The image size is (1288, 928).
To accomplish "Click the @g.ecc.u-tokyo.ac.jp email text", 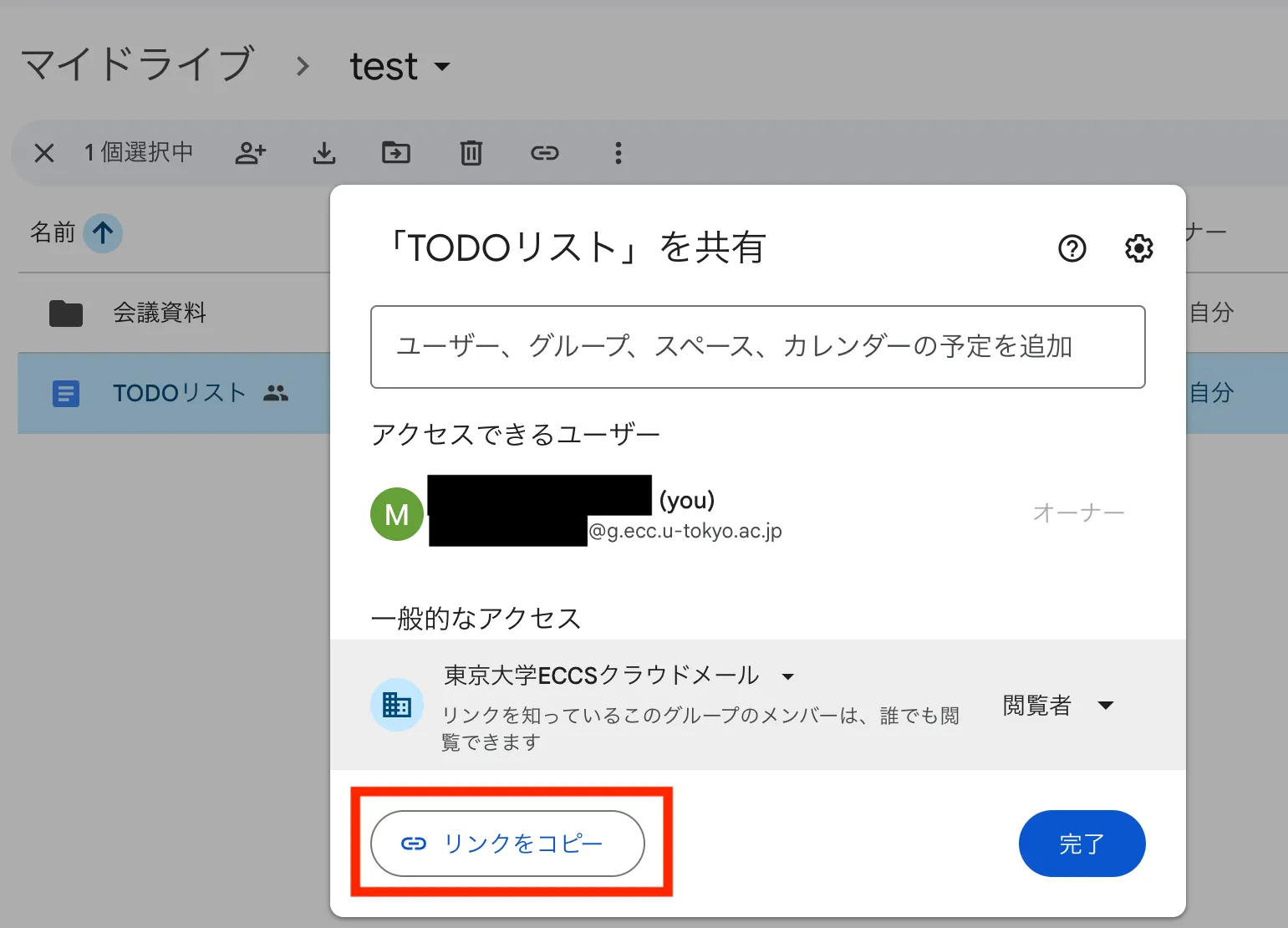I will 685,531.
